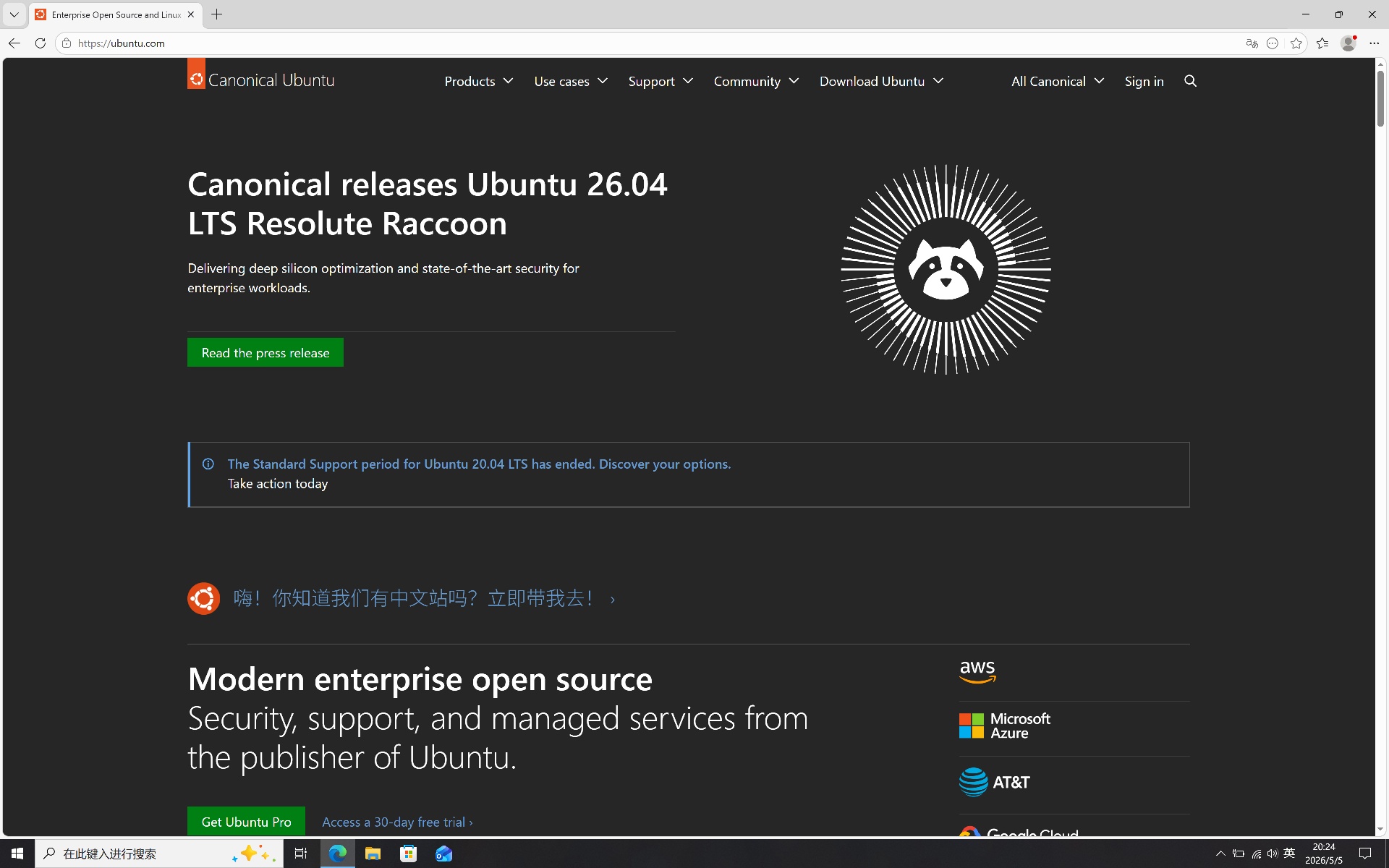Click Sign in in the header

1144,81
